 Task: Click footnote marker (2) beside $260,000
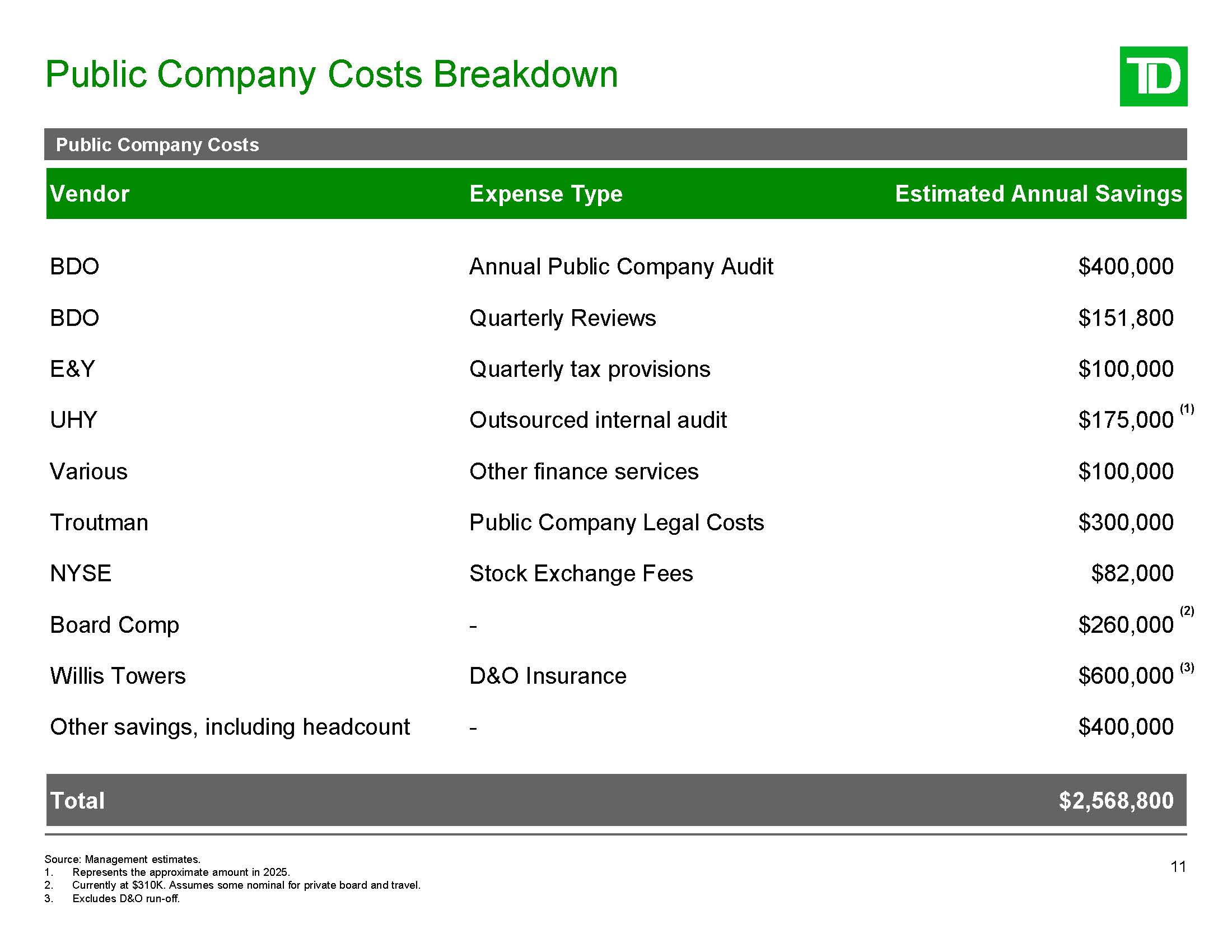coord(1187,611)
